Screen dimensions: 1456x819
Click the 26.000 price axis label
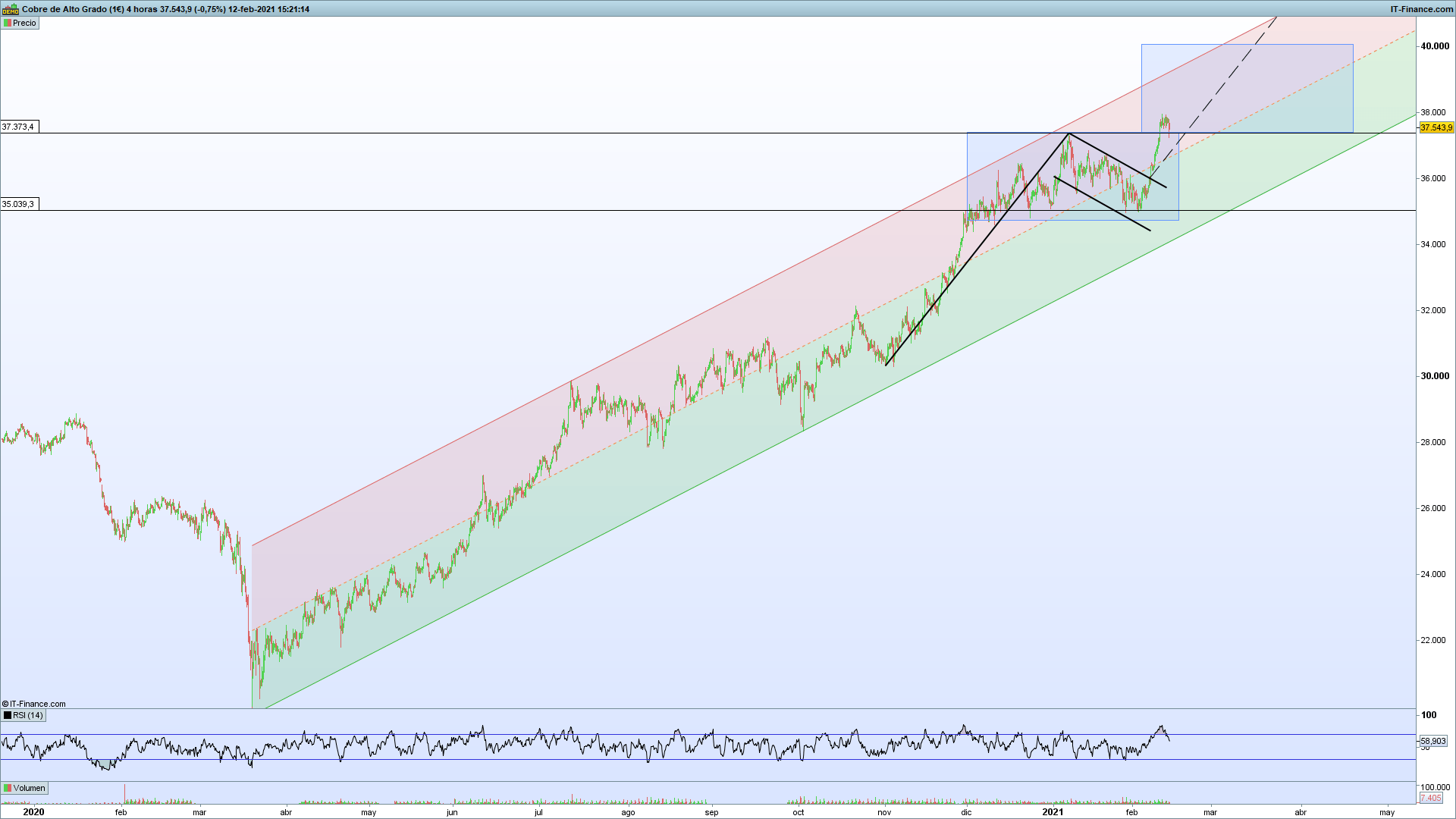pos(1433,508)
